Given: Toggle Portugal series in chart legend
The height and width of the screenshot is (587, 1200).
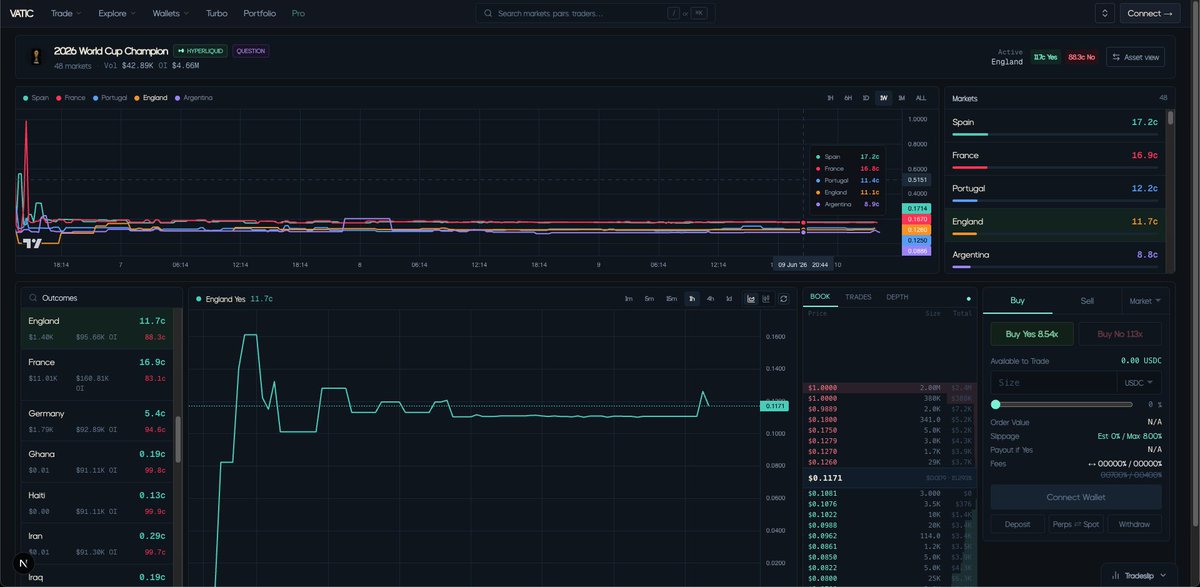Looking at the screenshot, I should [x=111, y=98].
